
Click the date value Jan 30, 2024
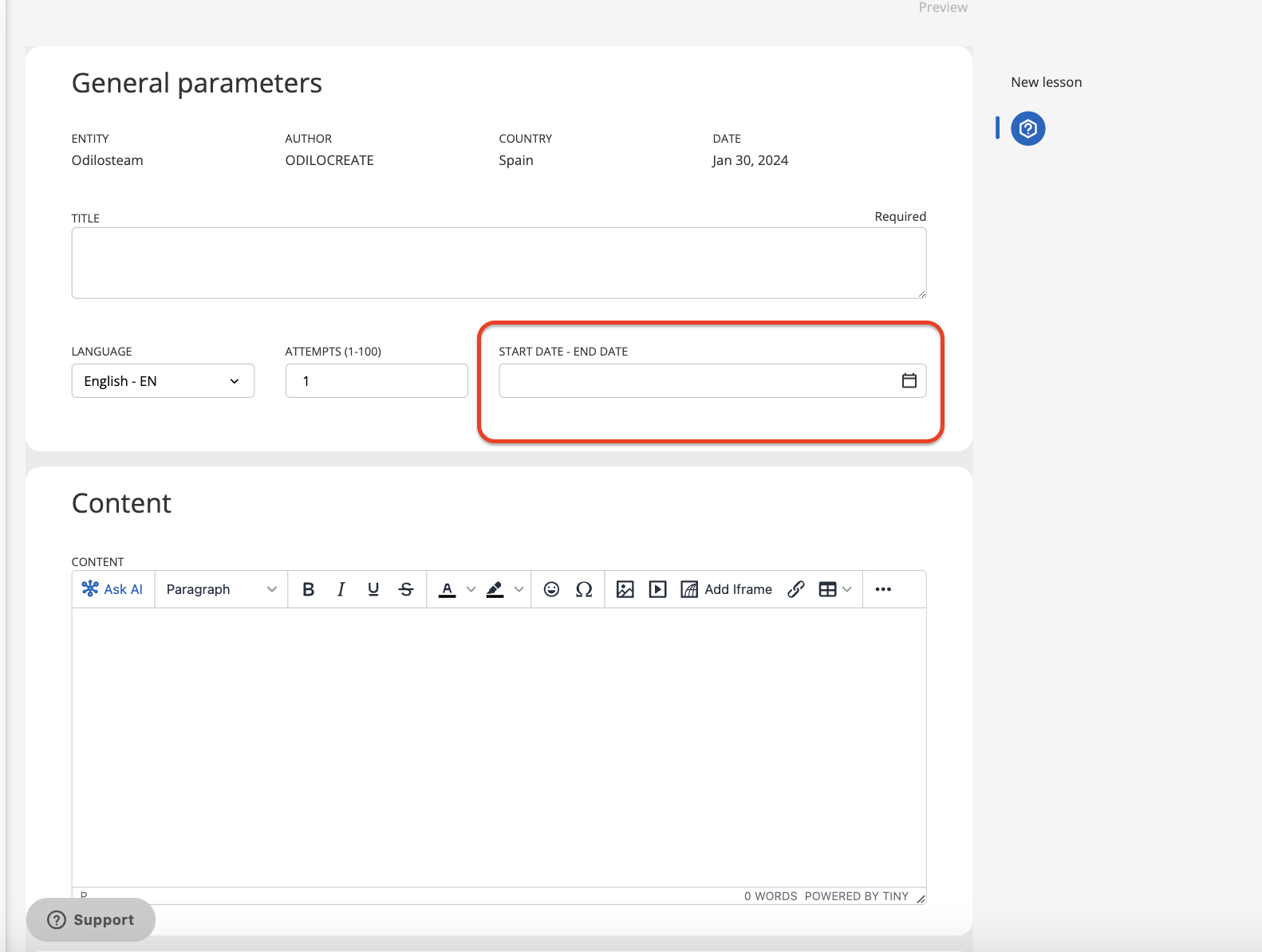pos(751,160)
